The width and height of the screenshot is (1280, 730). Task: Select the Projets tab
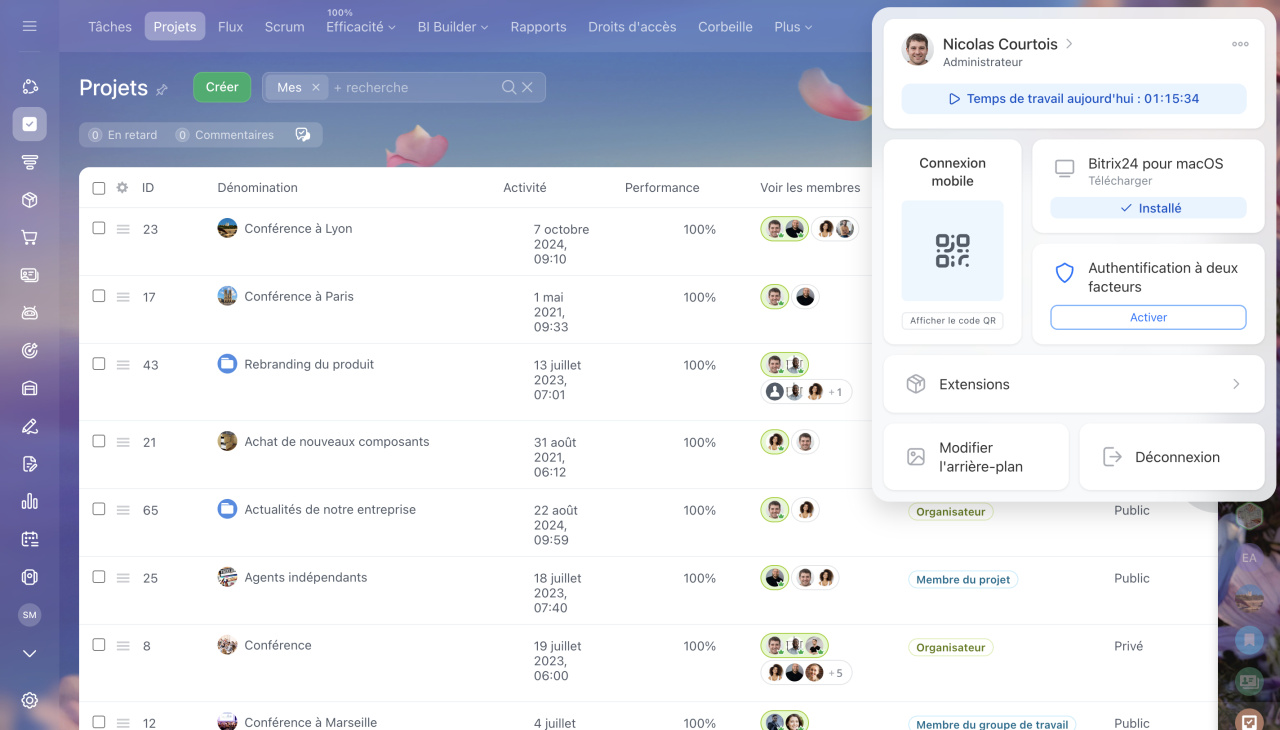point(175,27)
